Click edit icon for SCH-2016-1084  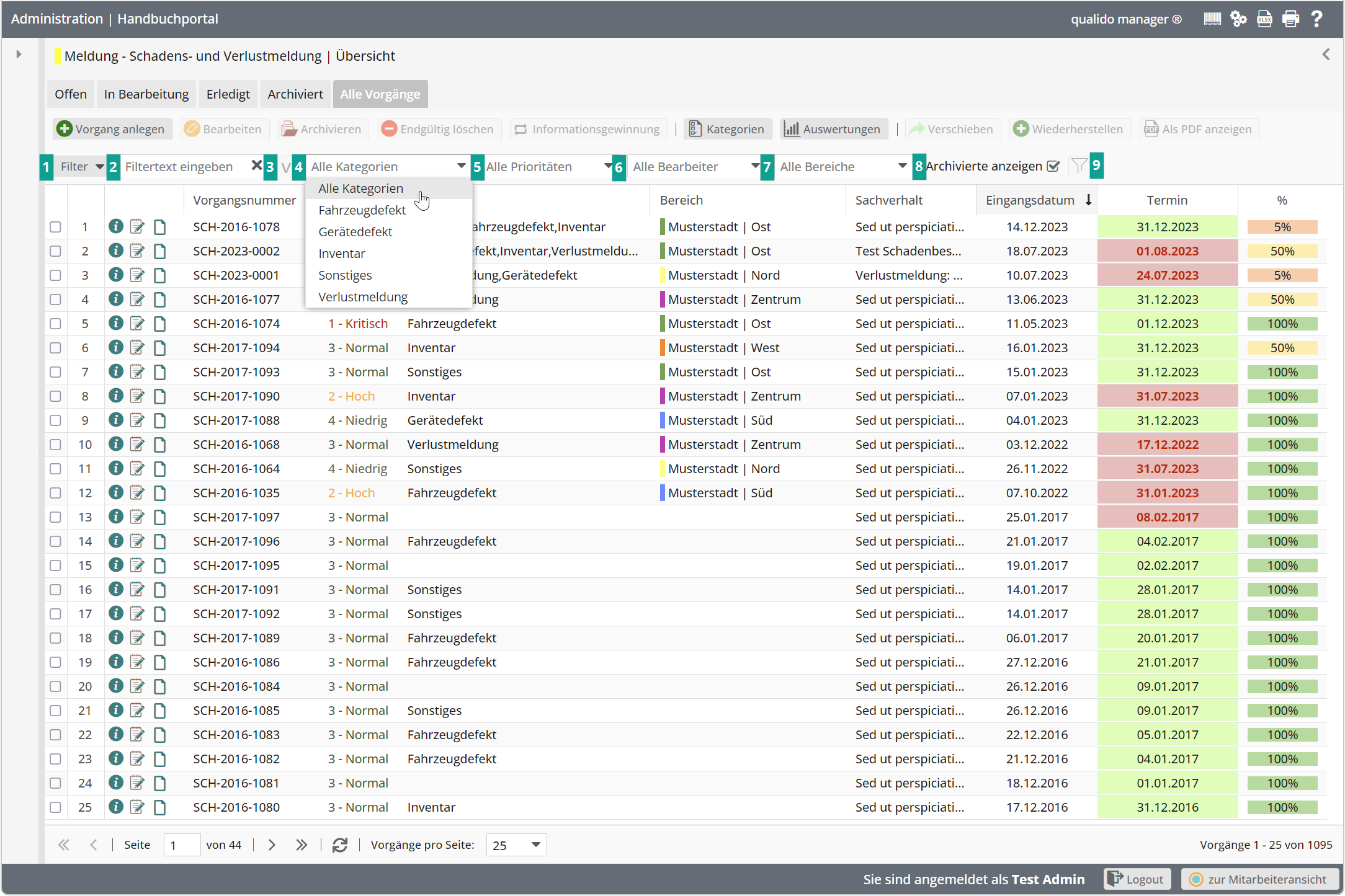pos(137,686)
